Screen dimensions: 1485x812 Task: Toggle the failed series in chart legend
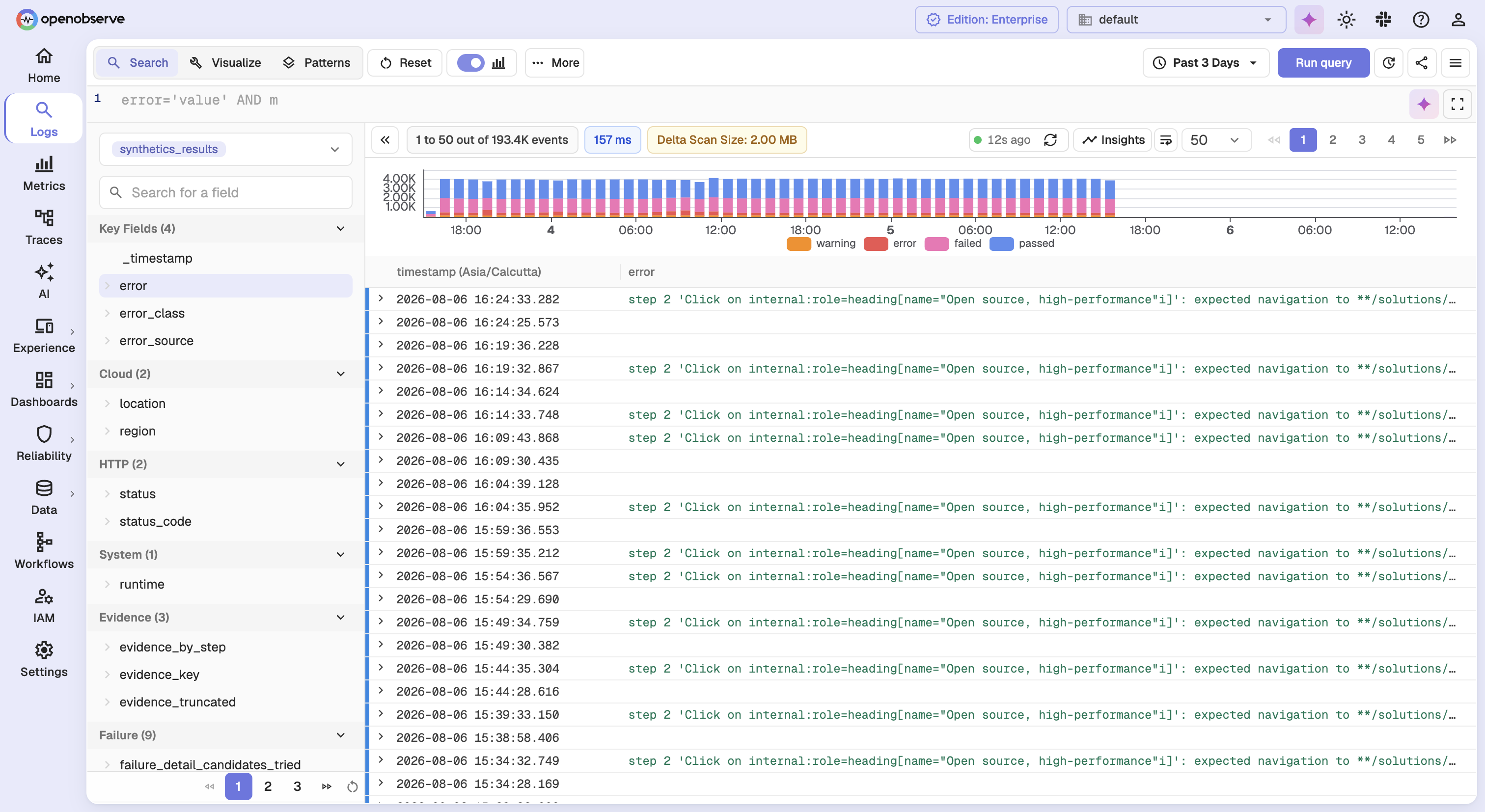coord(952,244)
